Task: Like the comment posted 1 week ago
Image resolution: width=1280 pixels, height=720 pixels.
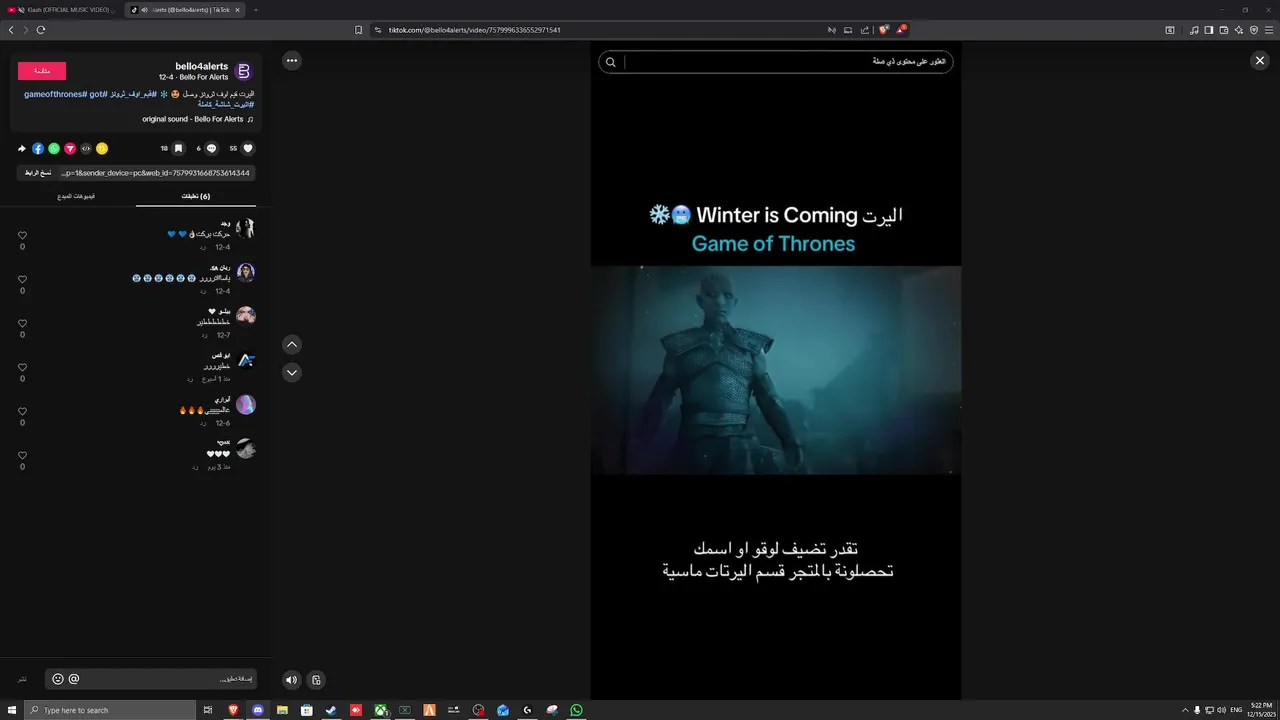Action: click(x=22, y=368)
